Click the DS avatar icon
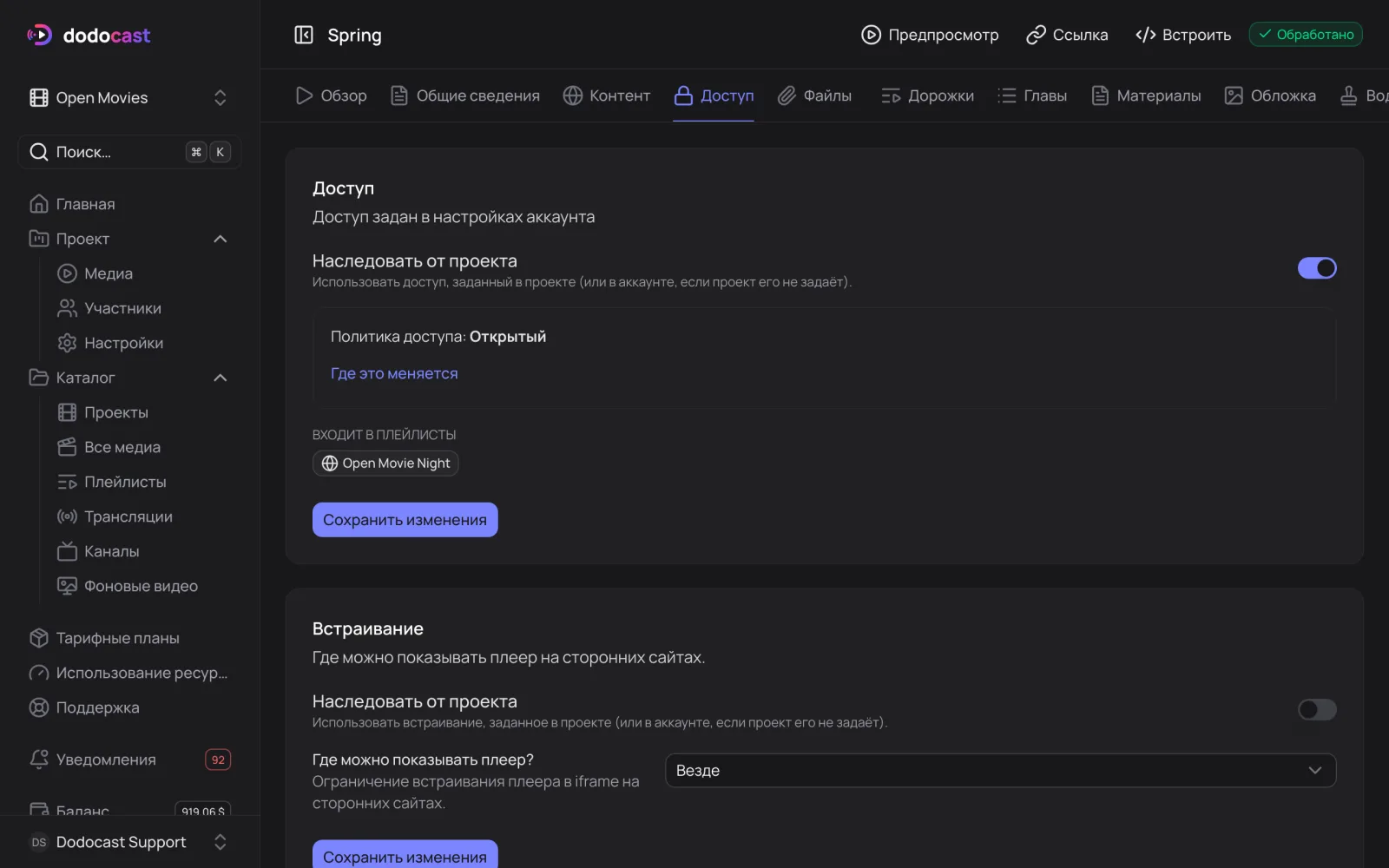This screenshot has height=868, width=1389. tap(39, 842)
